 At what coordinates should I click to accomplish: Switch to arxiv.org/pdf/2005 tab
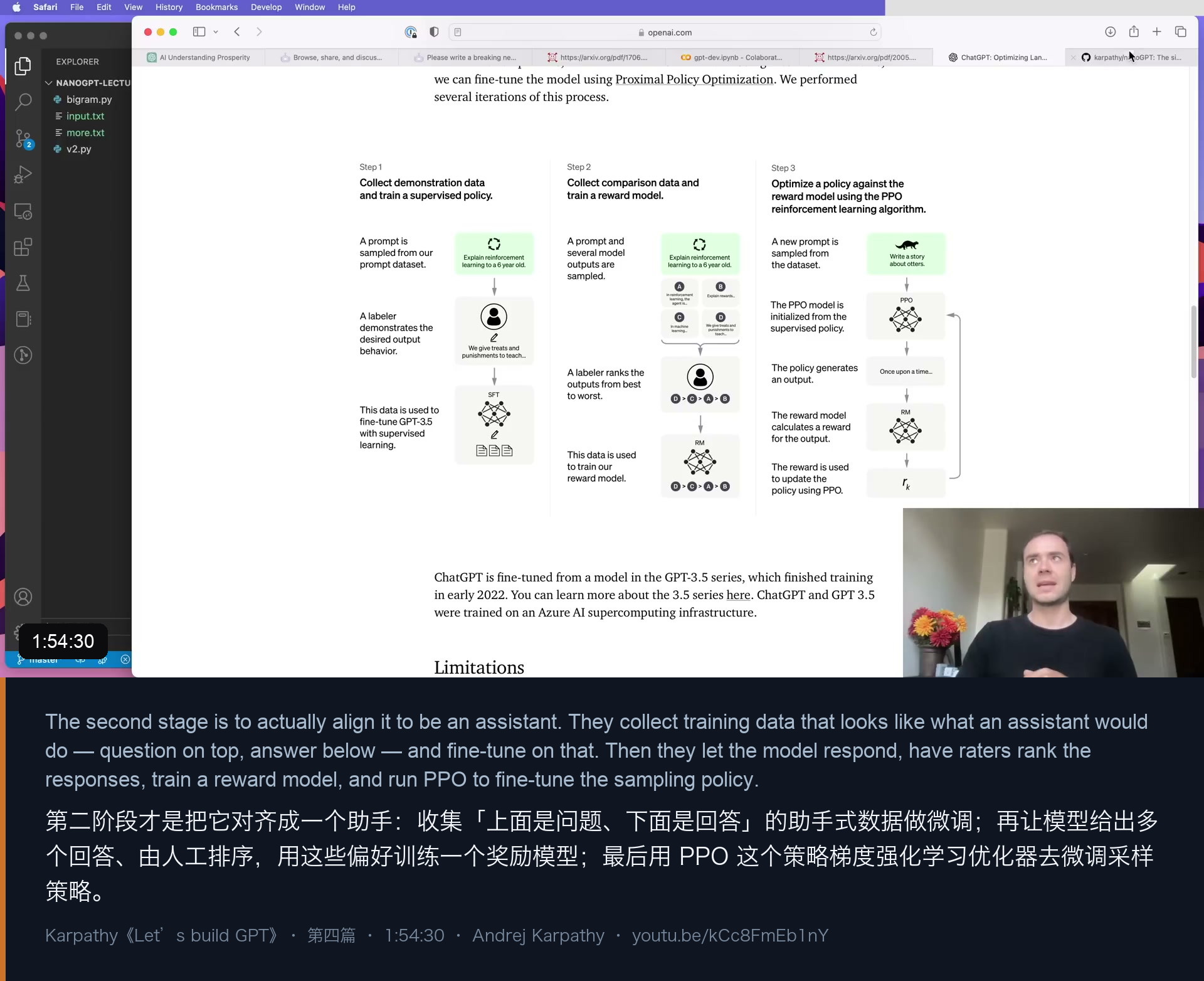[x=866, y=57]
